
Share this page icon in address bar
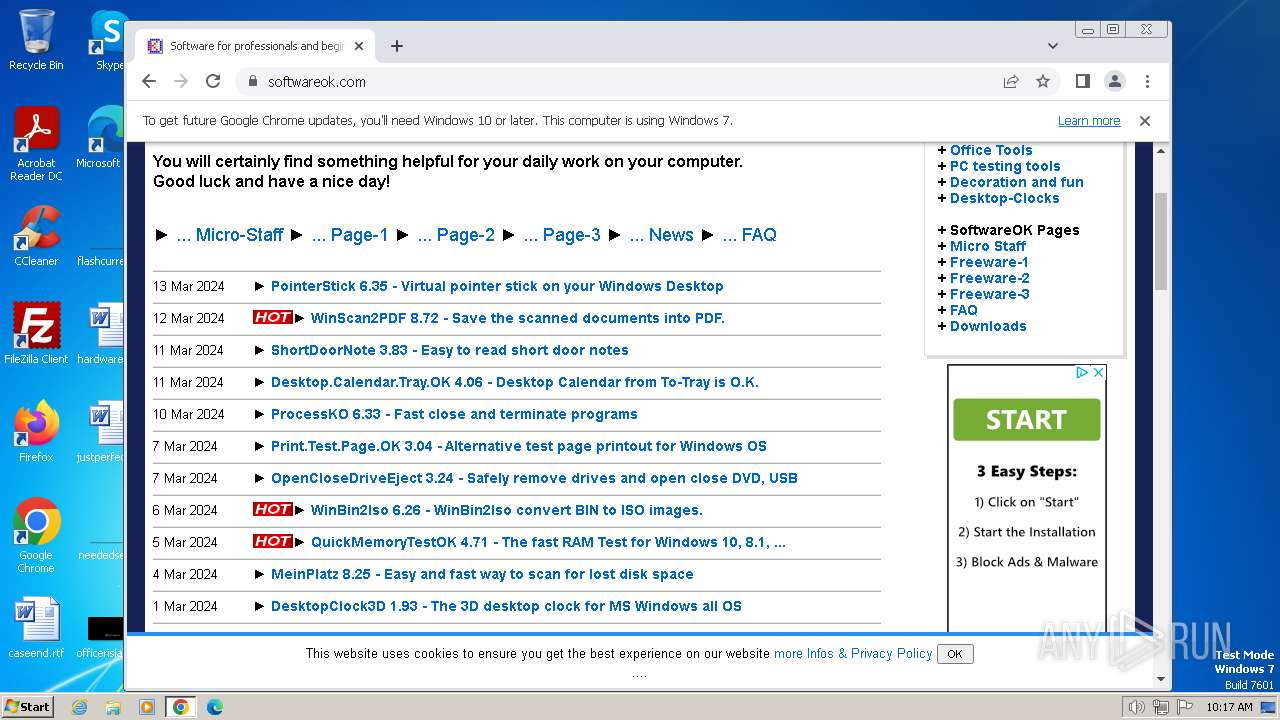1011,81
